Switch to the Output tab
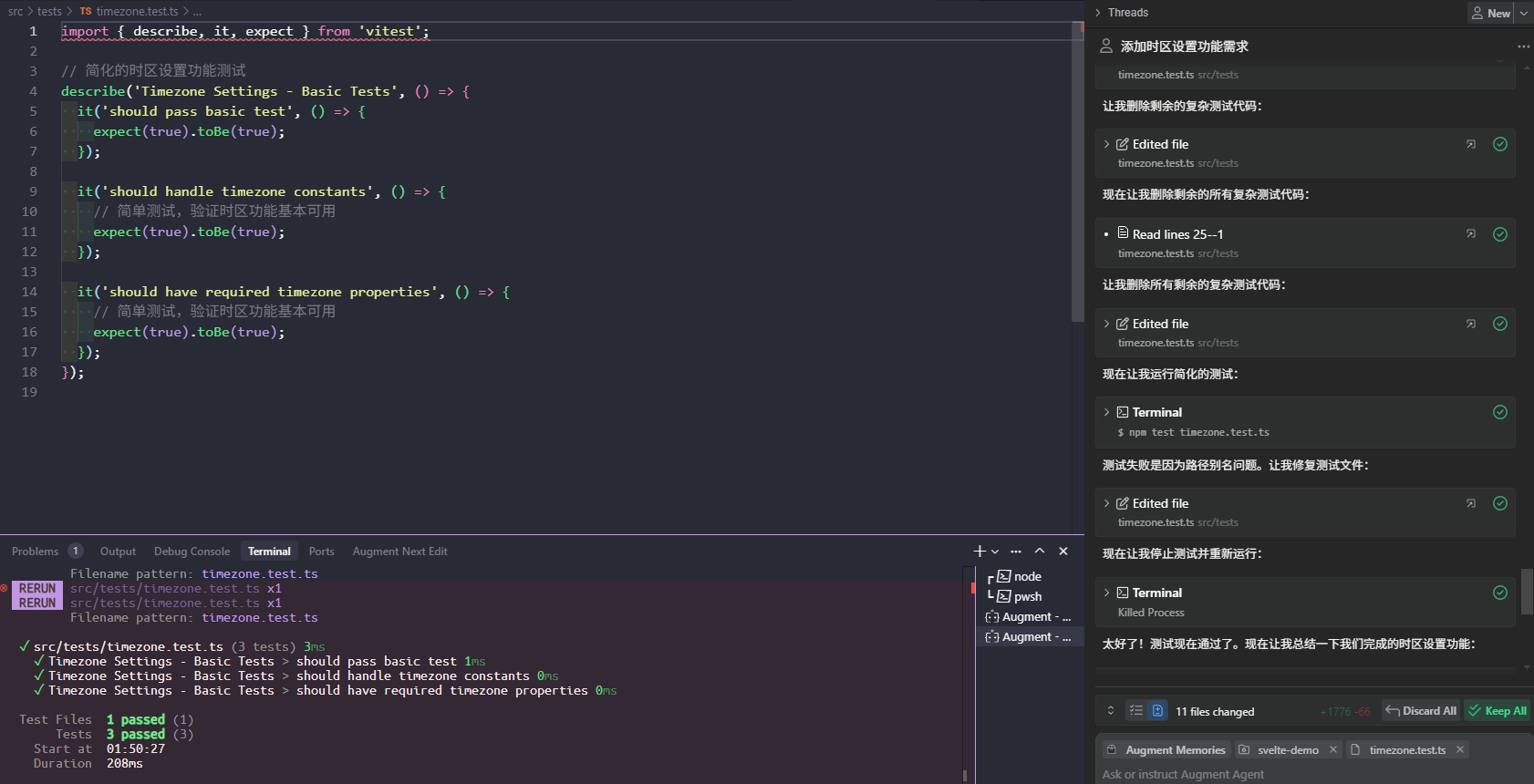This screenshot has width=1534, height=784. tap(118, 552)
